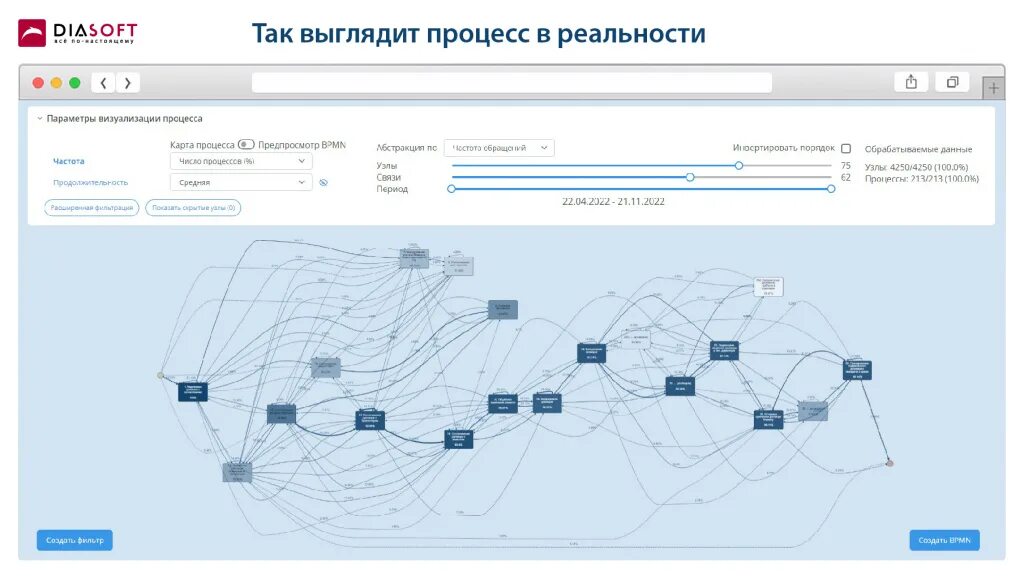
Task: Open the Средняя duration dropdown
Action: (241, 183)
